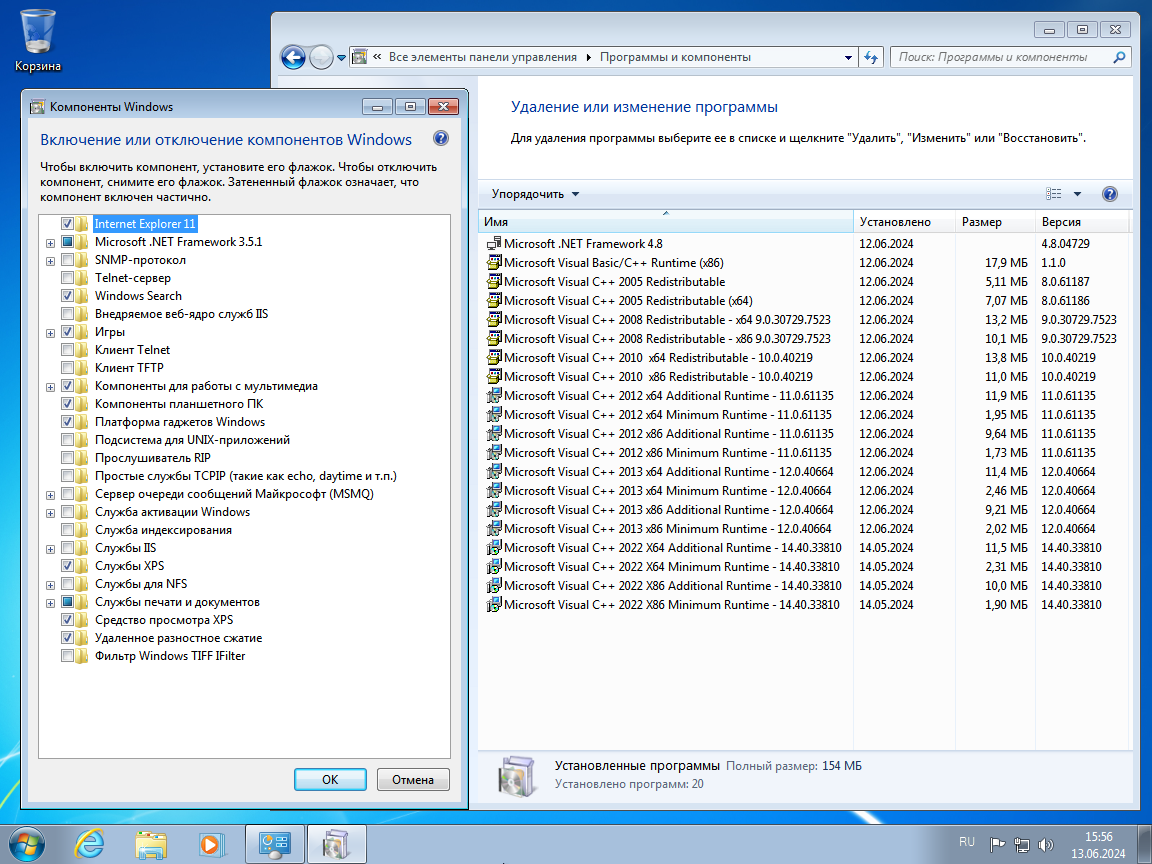Expand Сервер очереди сообщений (MSMQ) node
This screenshot has height=864, width=1152.
click(x=51, y=495)
